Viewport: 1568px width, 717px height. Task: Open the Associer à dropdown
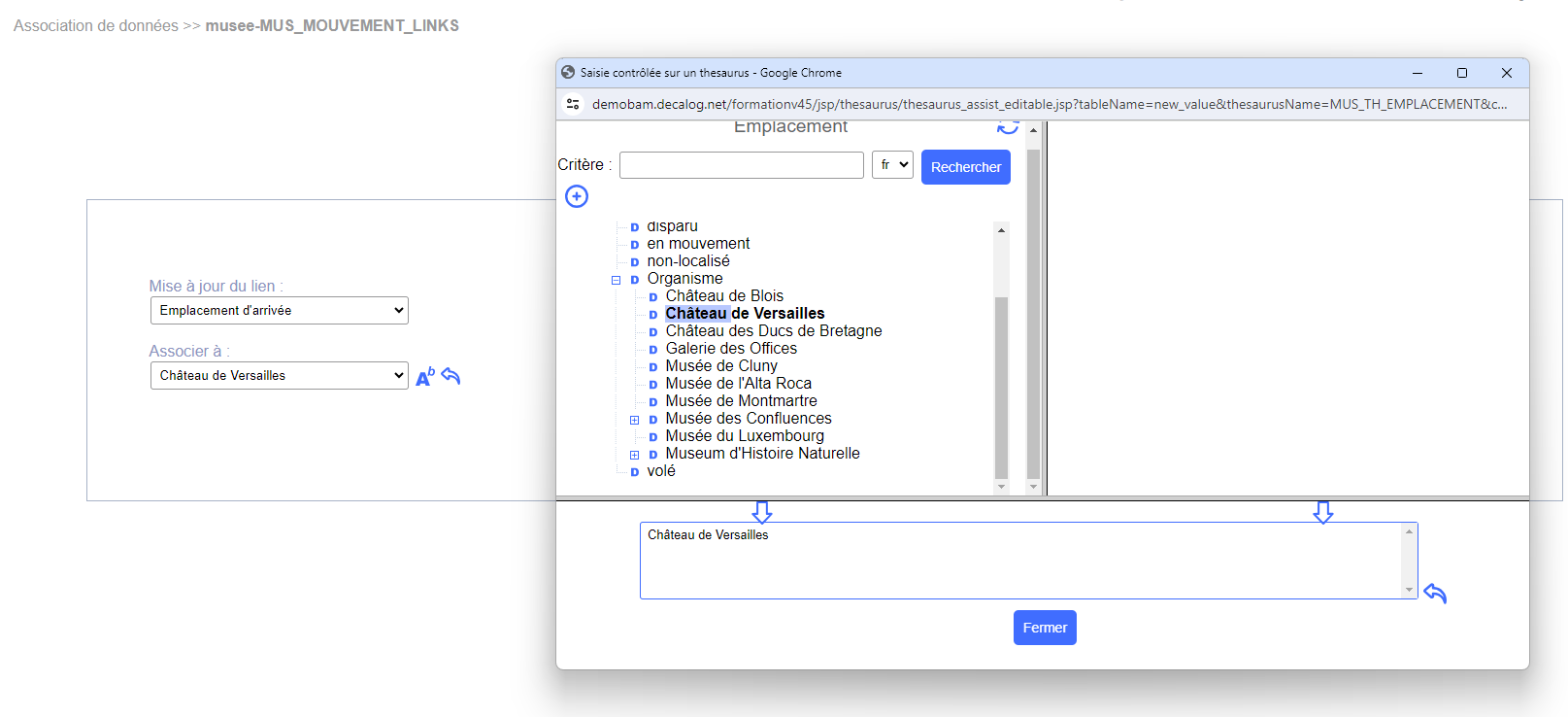tap(279, 376)
